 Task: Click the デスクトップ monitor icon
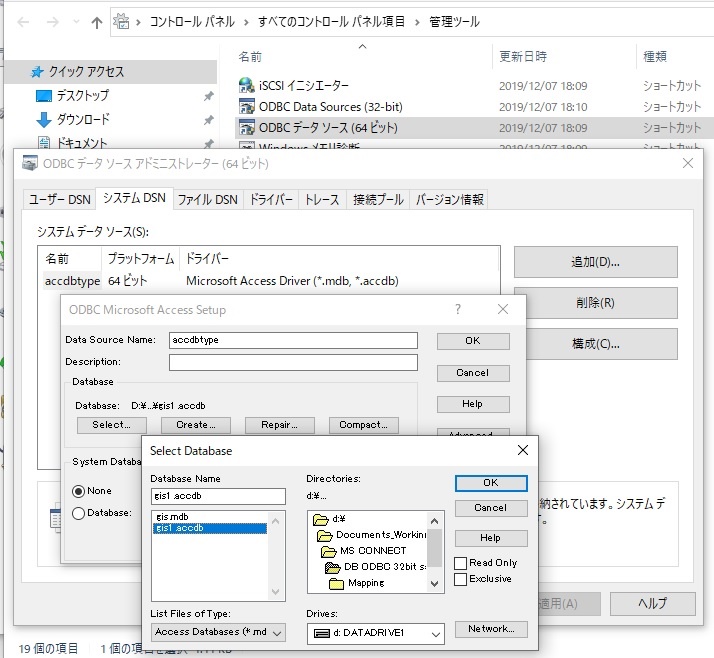click(x=44, y=96)
